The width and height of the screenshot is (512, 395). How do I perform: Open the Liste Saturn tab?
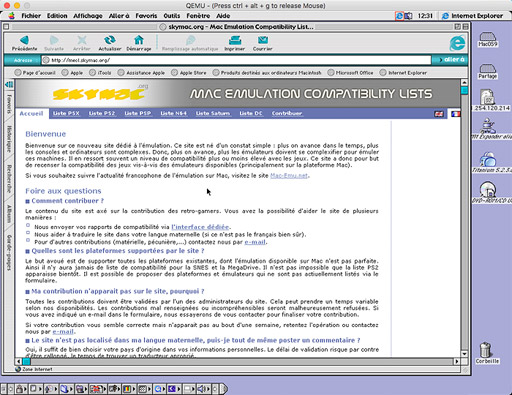click(x=213, y=113)
